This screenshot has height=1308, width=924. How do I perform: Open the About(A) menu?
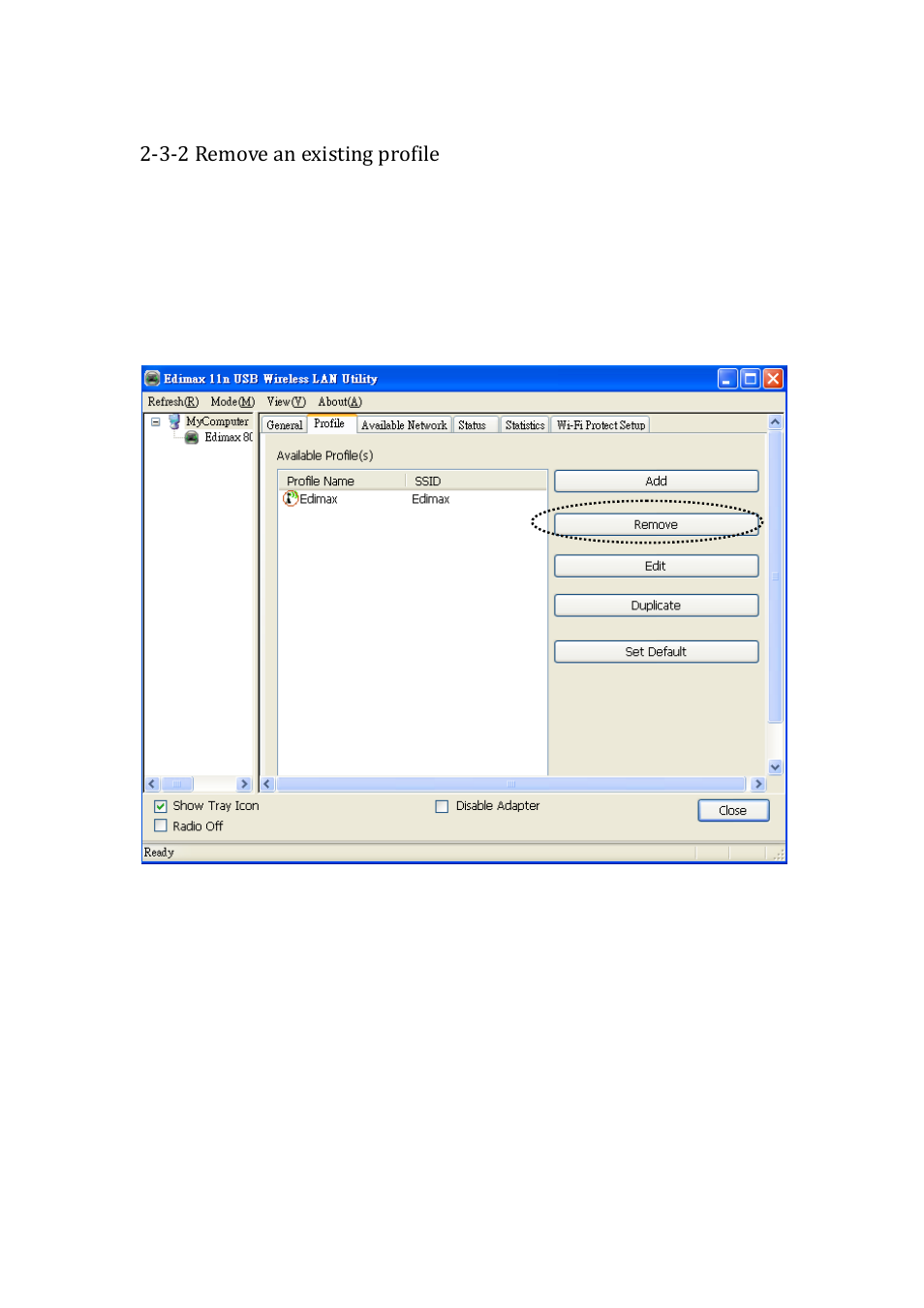(x=340, y=402)
